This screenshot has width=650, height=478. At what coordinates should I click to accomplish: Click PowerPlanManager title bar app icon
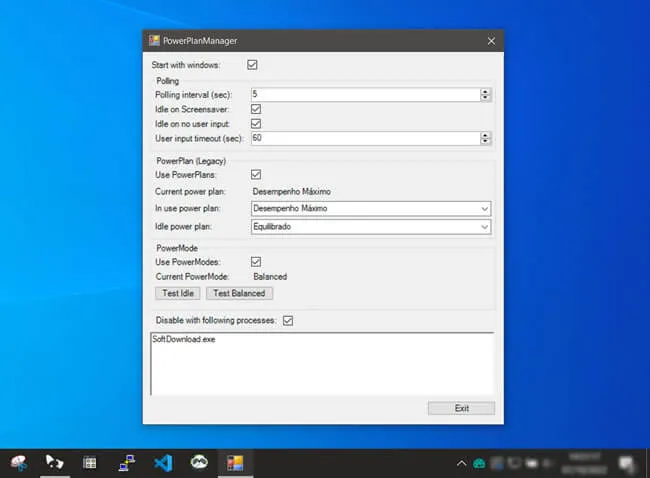[154, 41]
